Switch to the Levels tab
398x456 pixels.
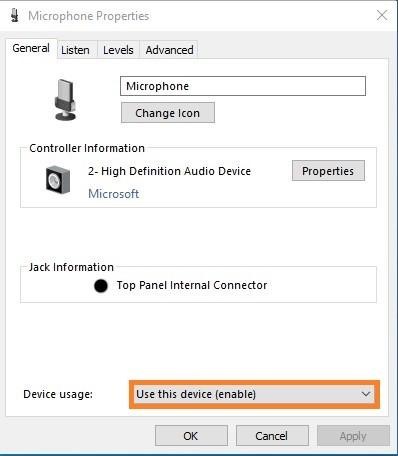[118, 50]
